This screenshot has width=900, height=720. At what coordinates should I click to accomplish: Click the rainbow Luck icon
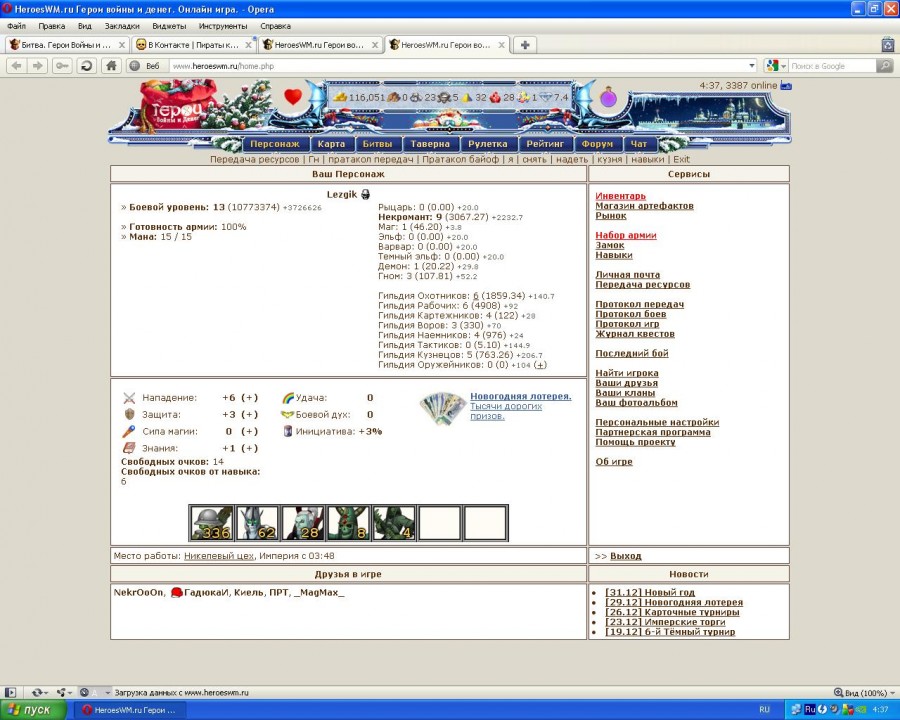[x=288, y=397]
